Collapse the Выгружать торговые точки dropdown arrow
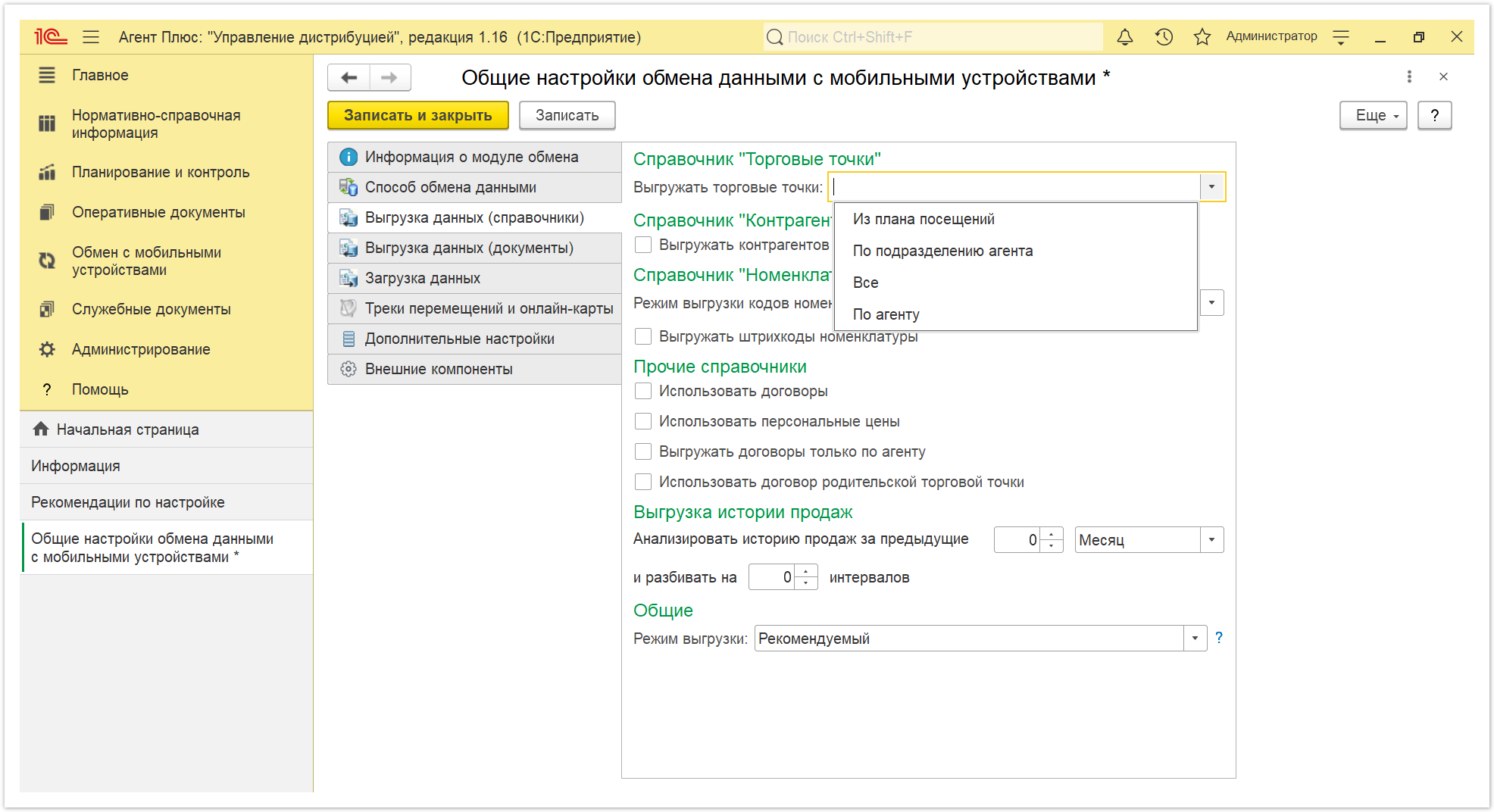This screenshot has height=812, width=1494. pyautogui.click(x=1211, y=187)
